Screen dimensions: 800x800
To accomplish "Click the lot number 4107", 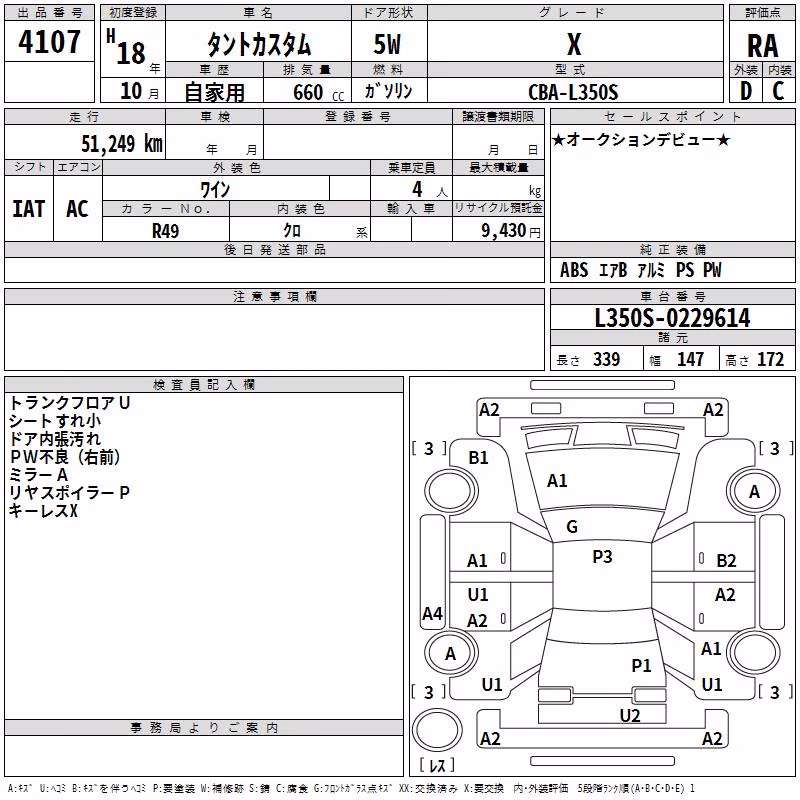I will pos(49,42).
